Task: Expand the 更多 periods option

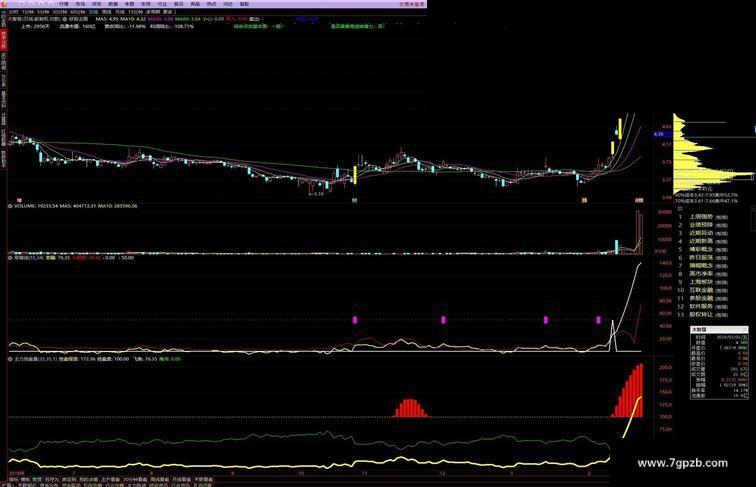Action: [x=169, y=12]
